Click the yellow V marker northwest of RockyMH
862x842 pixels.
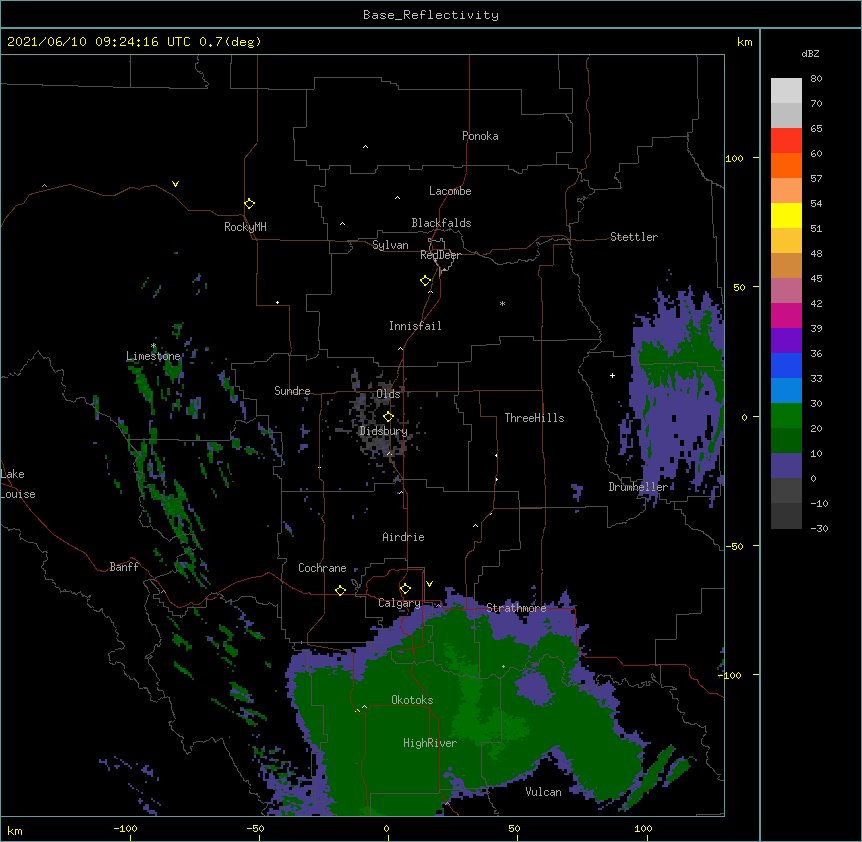[175, 184]
